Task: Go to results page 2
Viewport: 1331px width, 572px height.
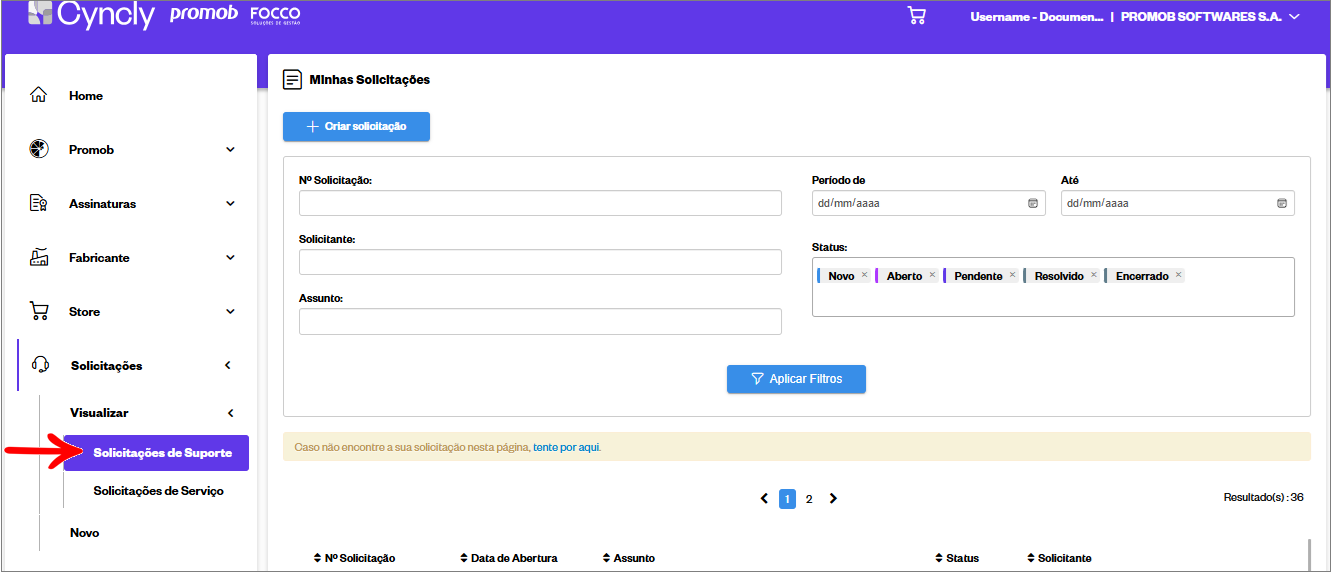Action: point(809,498)
